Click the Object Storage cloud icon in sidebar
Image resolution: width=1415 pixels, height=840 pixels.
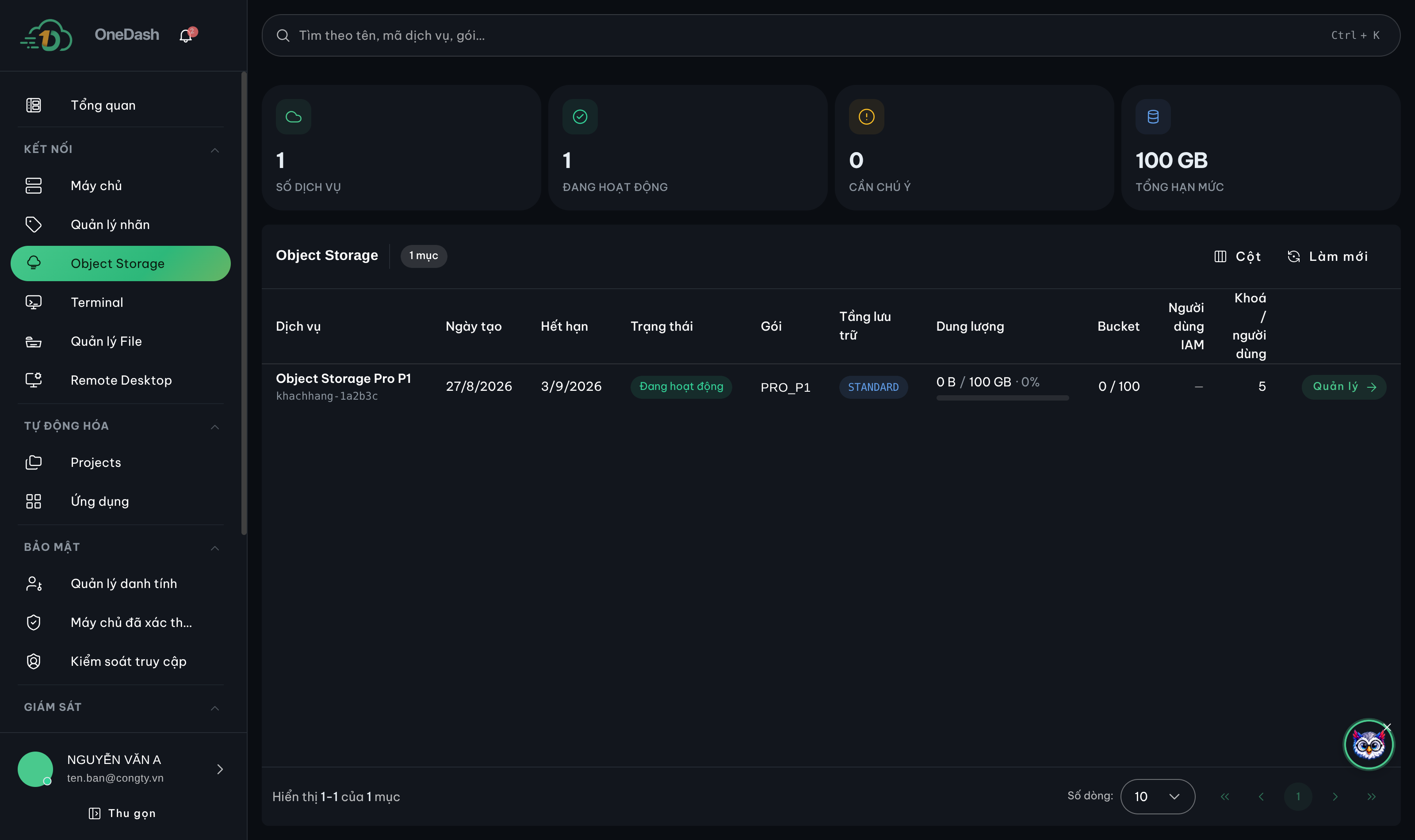(x=34, y=263)
